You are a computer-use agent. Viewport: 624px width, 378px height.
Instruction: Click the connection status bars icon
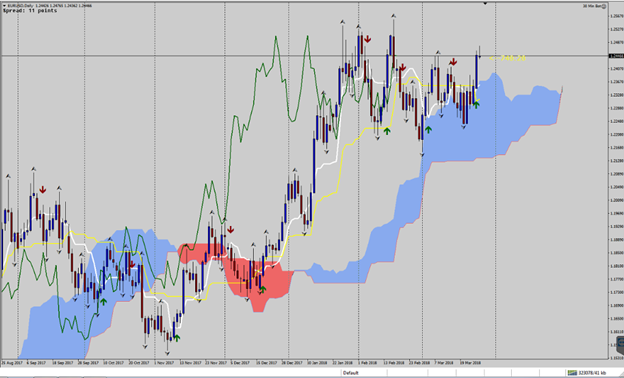click(572, 373)
